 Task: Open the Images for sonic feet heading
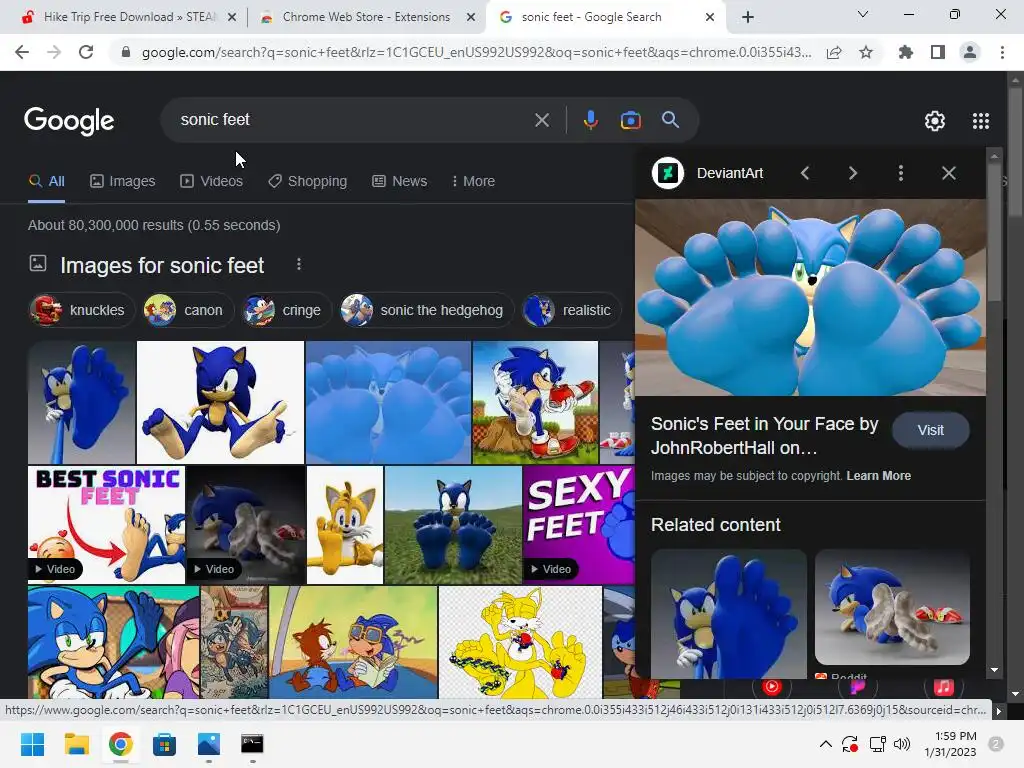(162, 265)
